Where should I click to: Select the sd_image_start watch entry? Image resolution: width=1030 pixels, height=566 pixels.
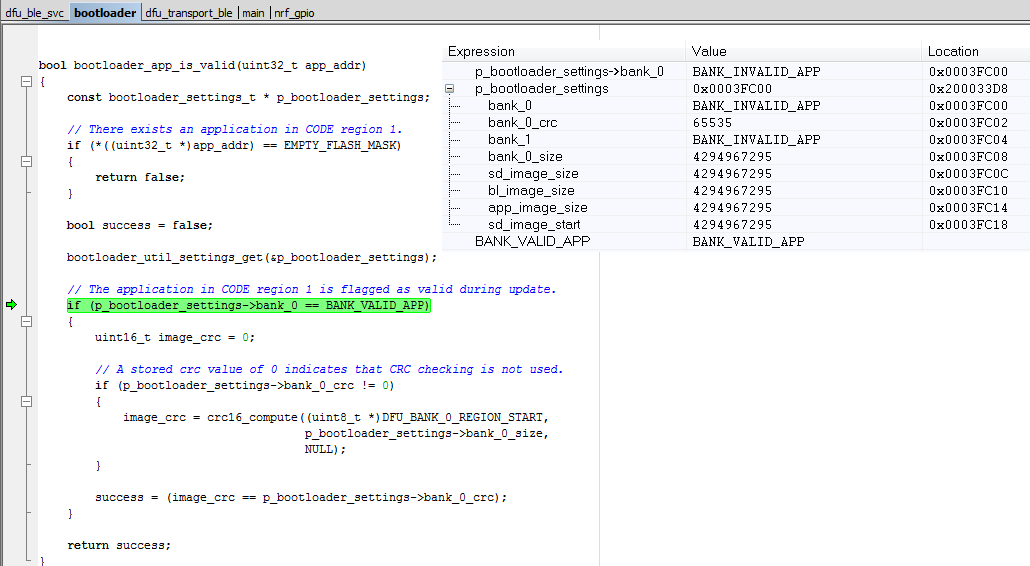(x=534, y=225)
